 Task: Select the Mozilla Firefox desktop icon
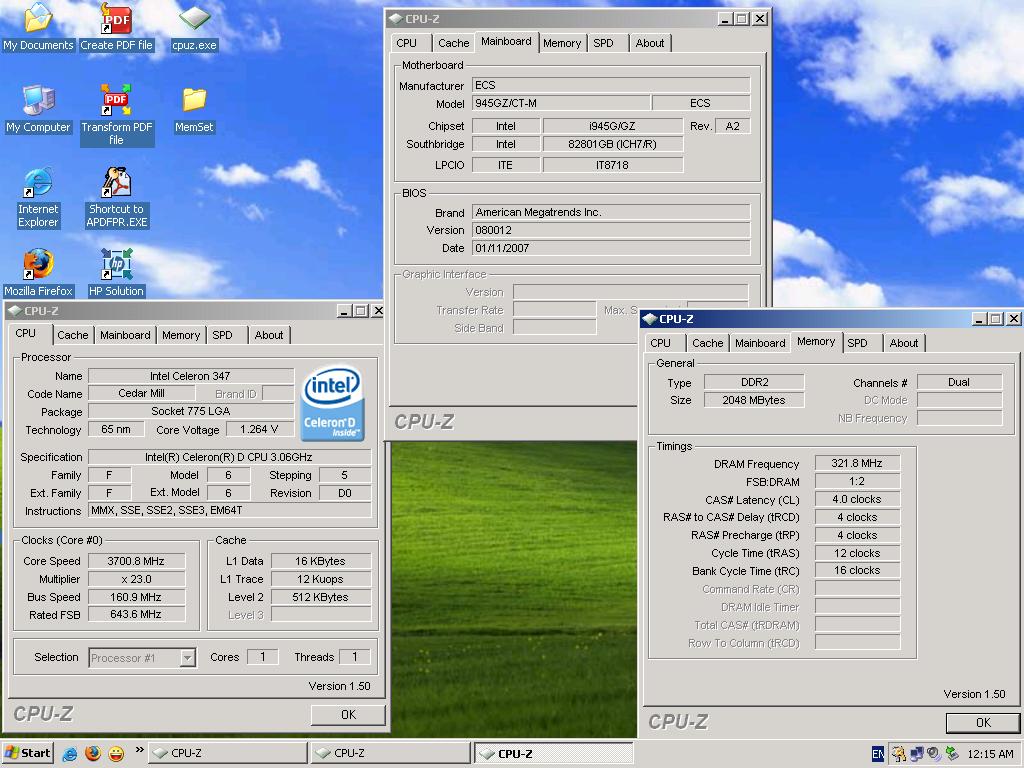coord(38,273)
